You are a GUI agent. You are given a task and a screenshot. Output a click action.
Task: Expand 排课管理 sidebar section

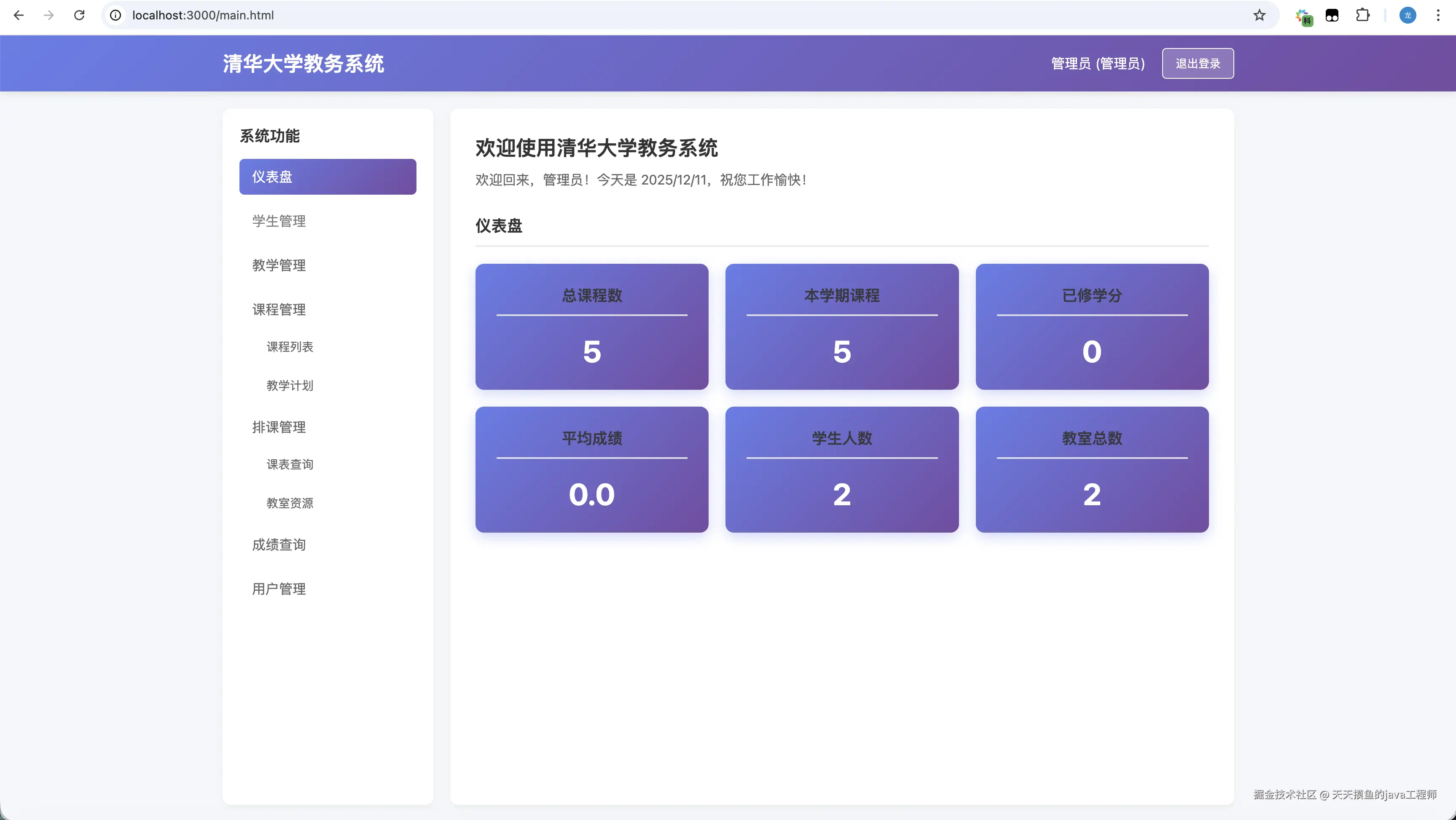pyautogui.click(x=279, y=427)
